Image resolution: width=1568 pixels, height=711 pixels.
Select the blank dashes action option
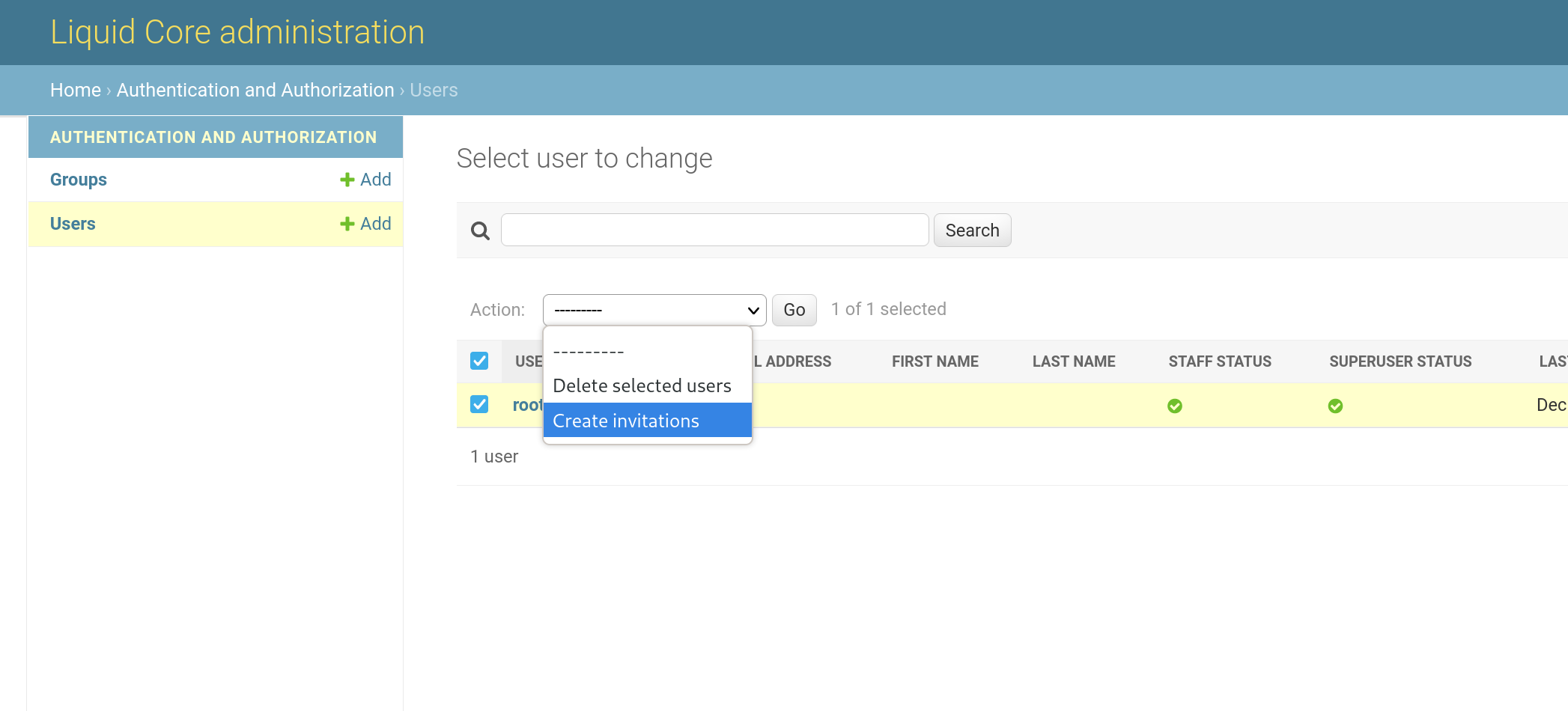[x=589, y=351]
